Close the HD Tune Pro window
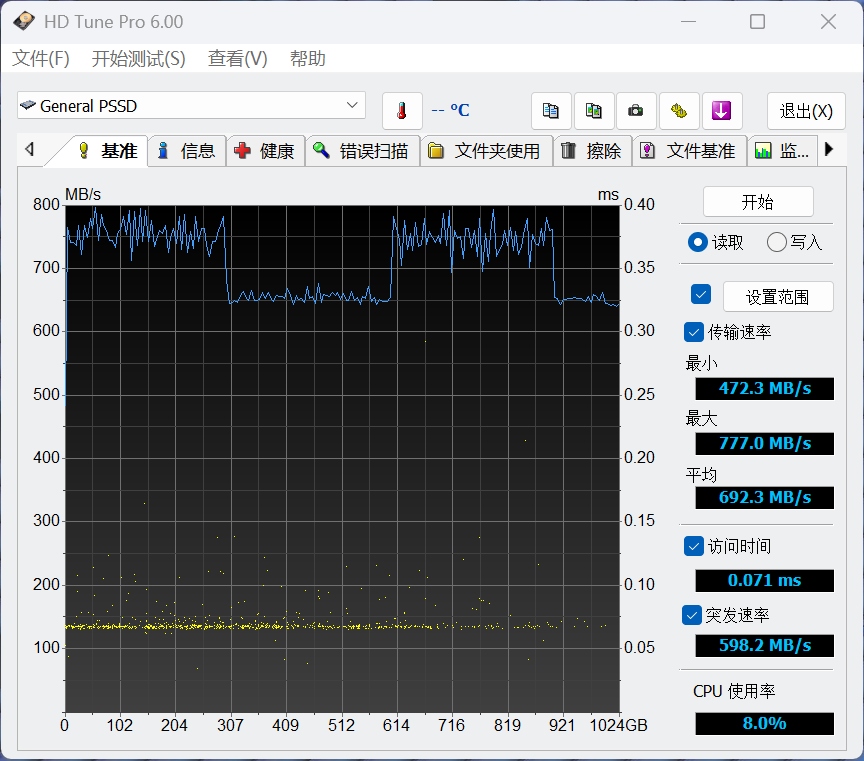This screenshot has width=864, height=761. point(828,22)
